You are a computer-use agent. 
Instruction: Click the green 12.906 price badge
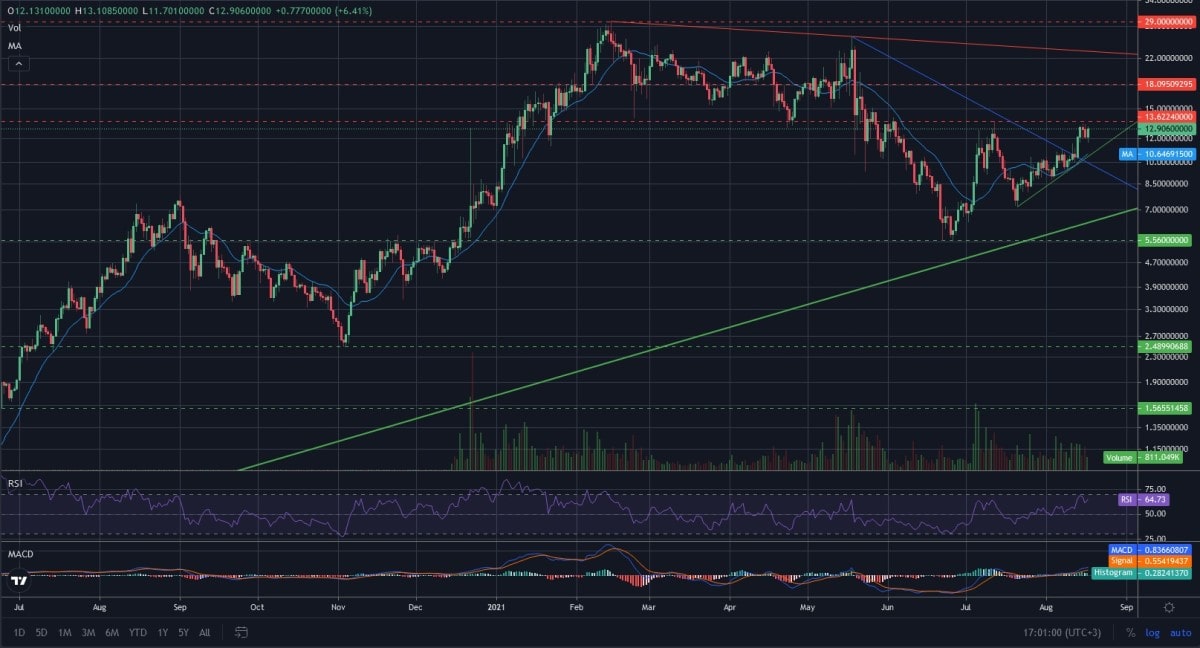pyautogui.click(x=1165, y=130)
